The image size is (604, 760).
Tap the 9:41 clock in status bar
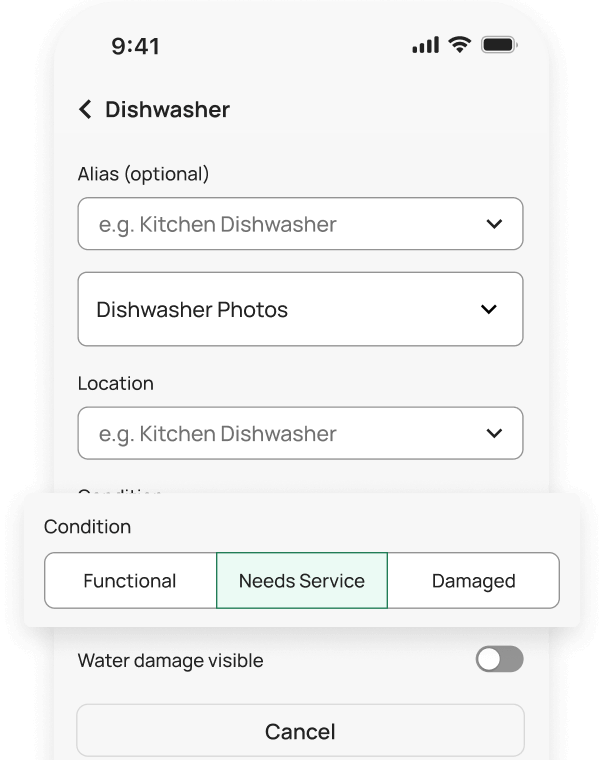point(136,46)
